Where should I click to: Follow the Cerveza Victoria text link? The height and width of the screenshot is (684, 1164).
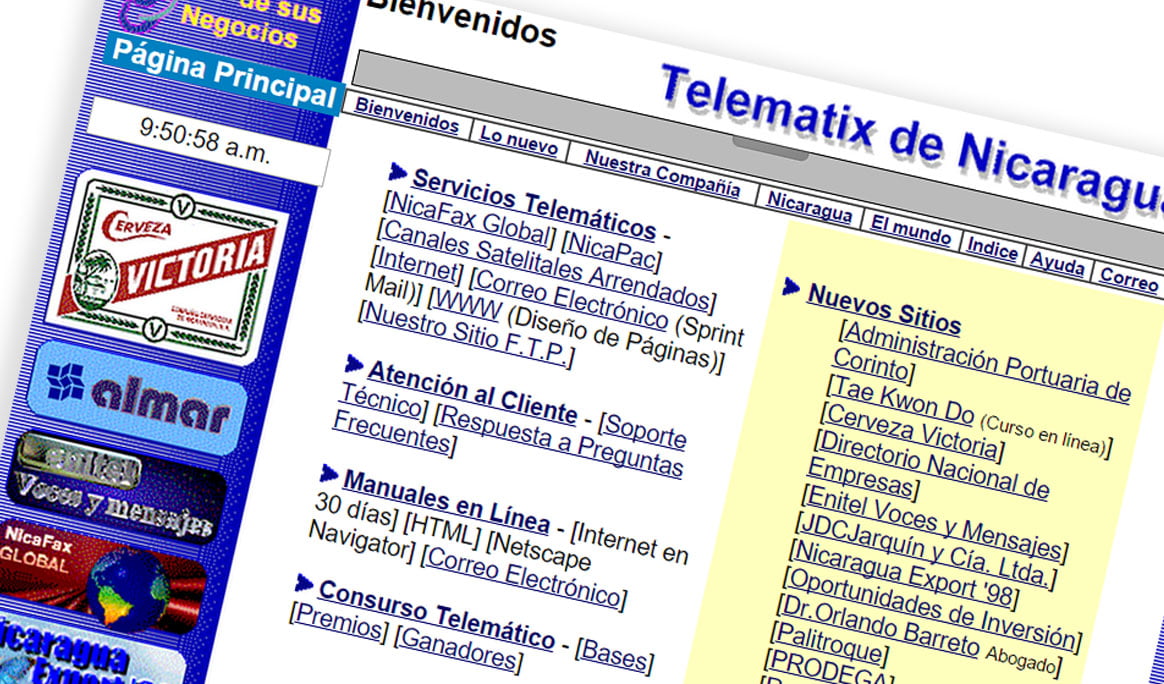(x=912, y=431)
